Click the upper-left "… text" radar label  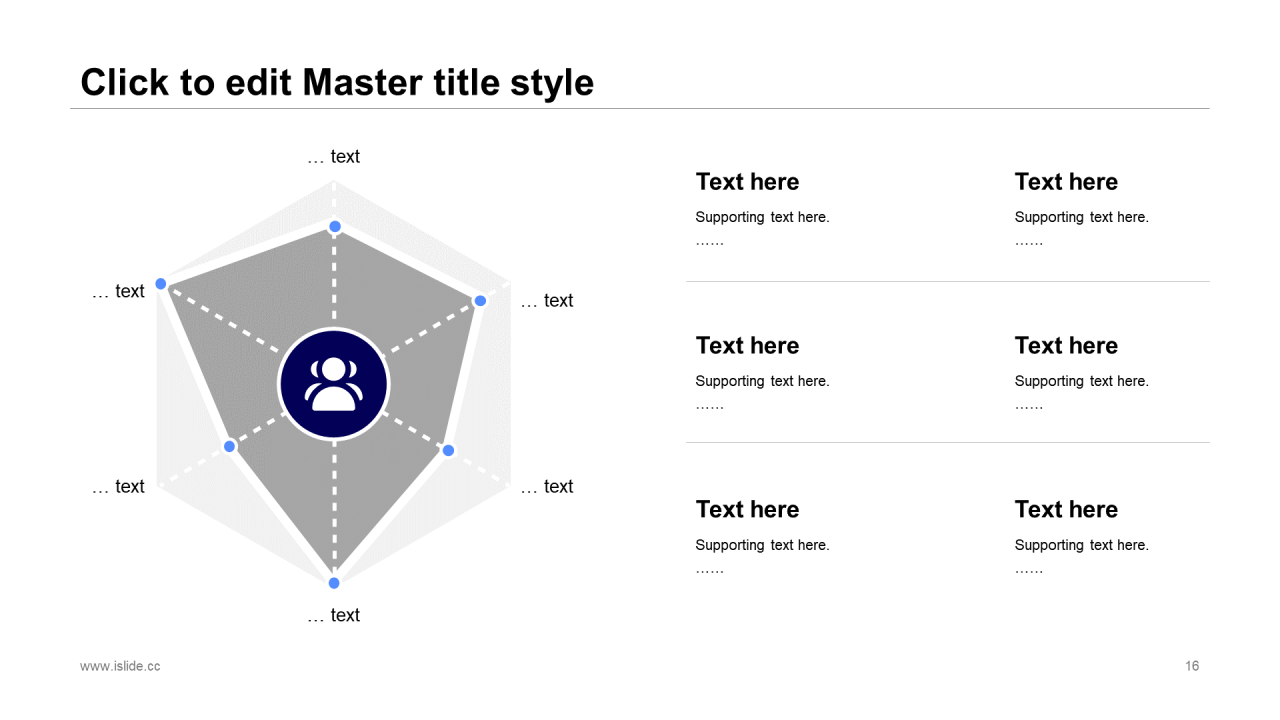[x=118, y=291]
